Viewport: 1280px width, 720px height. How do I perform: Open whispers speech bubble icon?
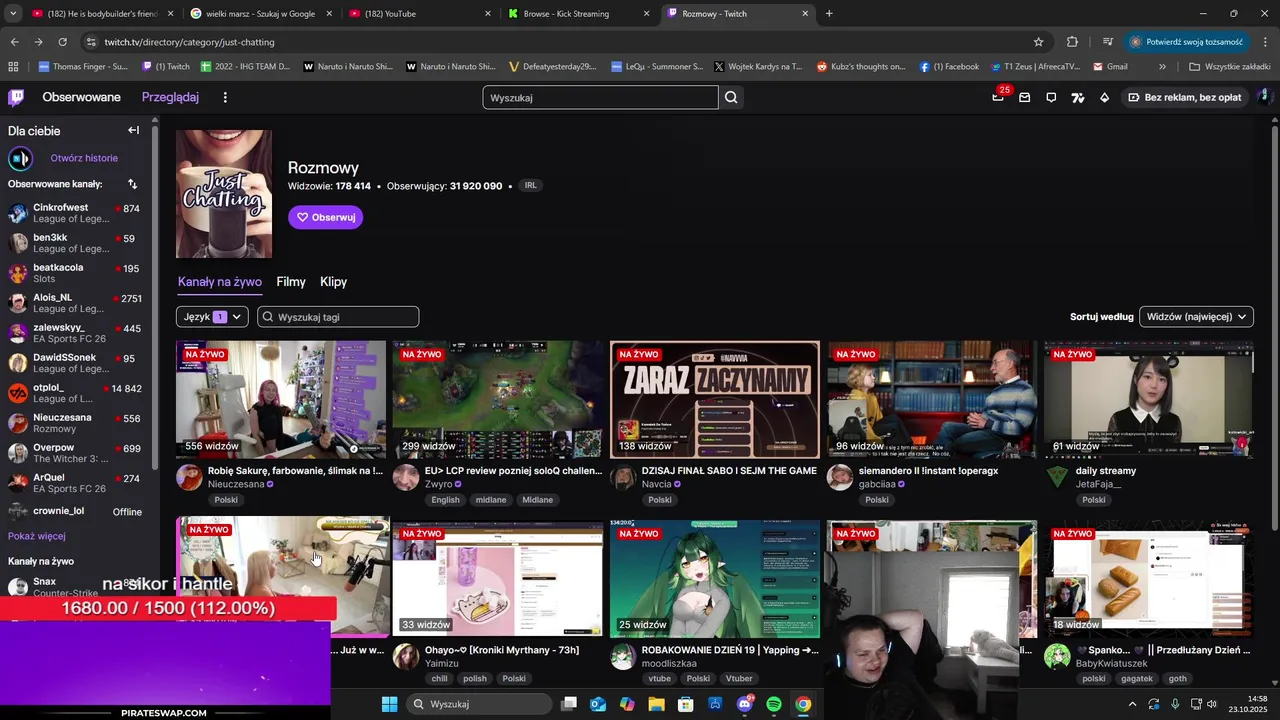[1051, 97]
